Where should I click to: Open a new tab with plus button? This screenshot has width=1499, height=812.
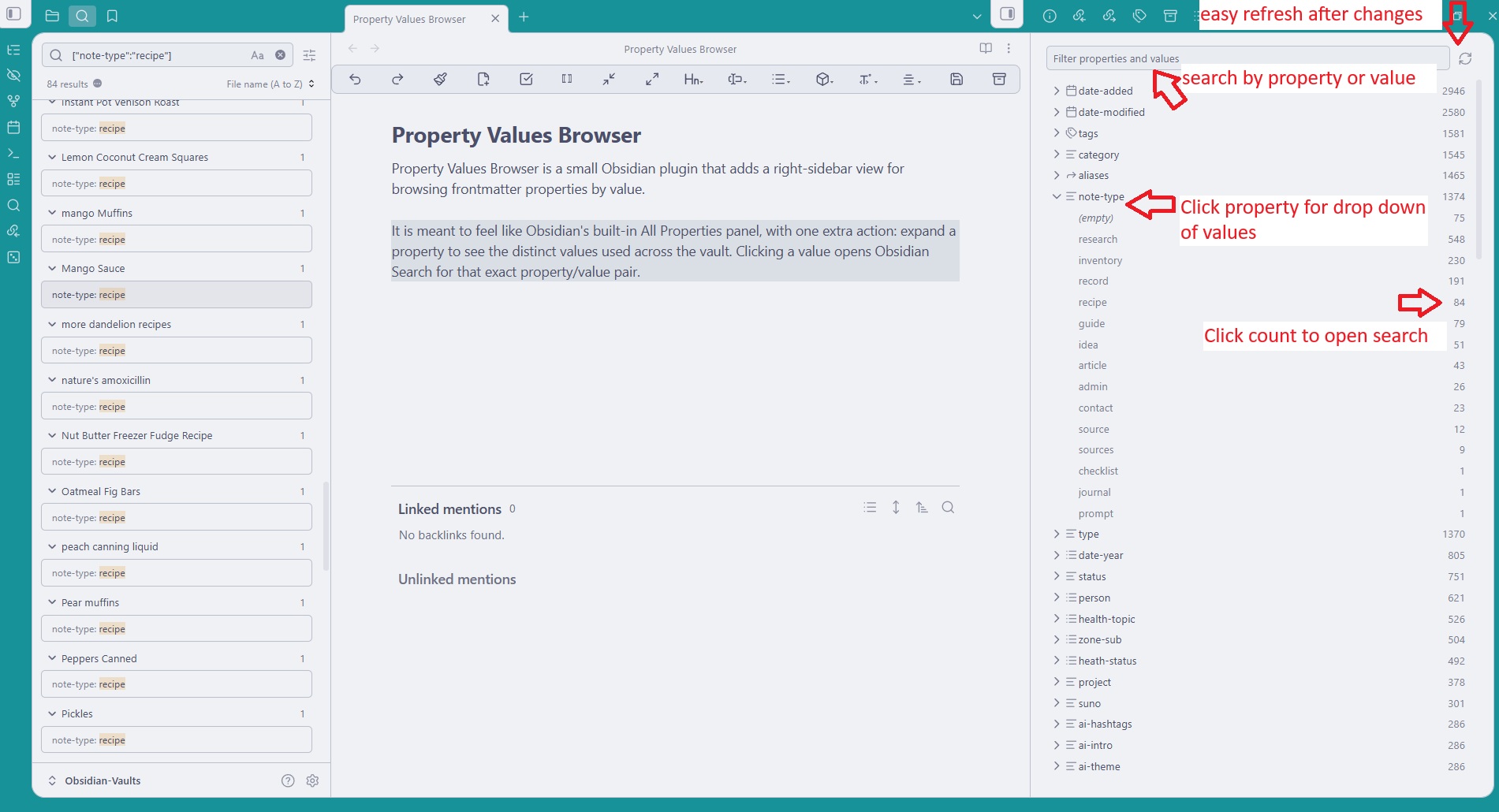[x=524, y=17]
